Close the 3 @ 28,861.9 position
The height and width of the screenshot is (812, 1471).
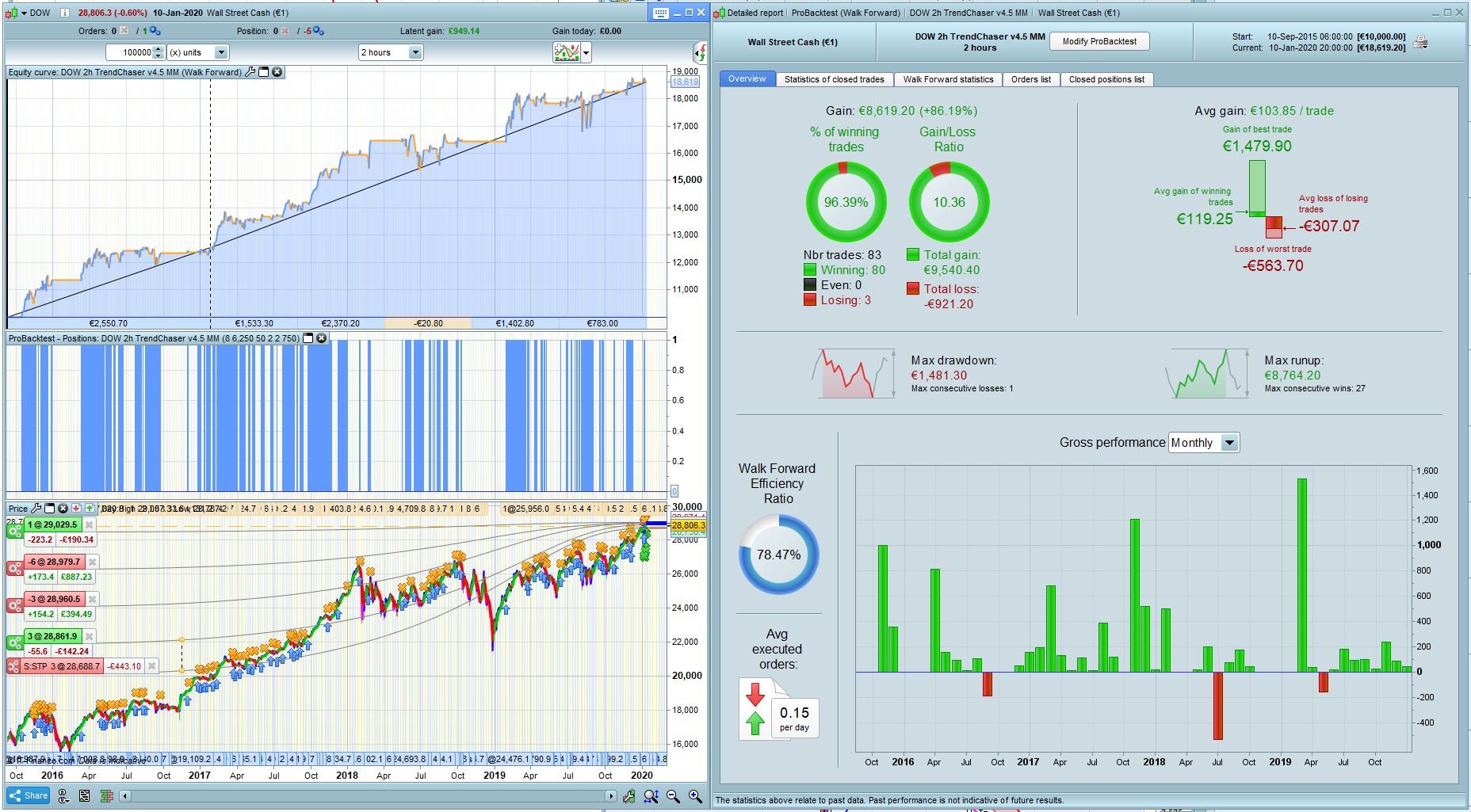[90, 637]
